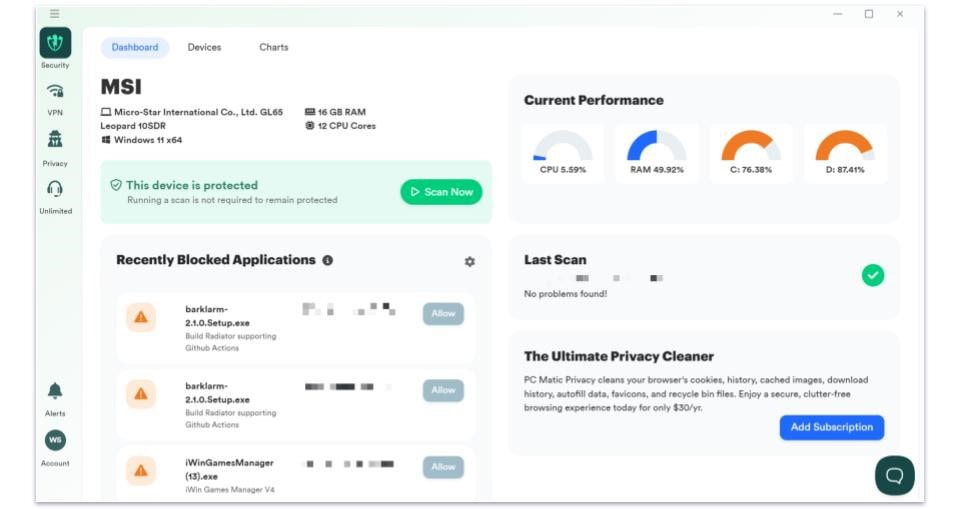
Task: Maximize the application window
Action: (869, 14)
